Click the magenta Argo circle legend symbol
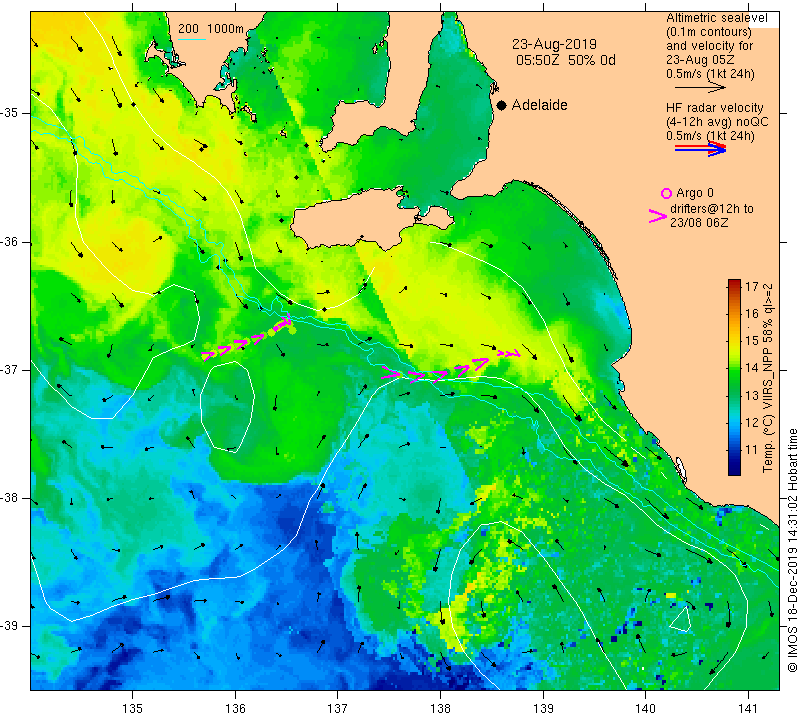This screenshot has height=720, width=800. click(x=666, y=193)
